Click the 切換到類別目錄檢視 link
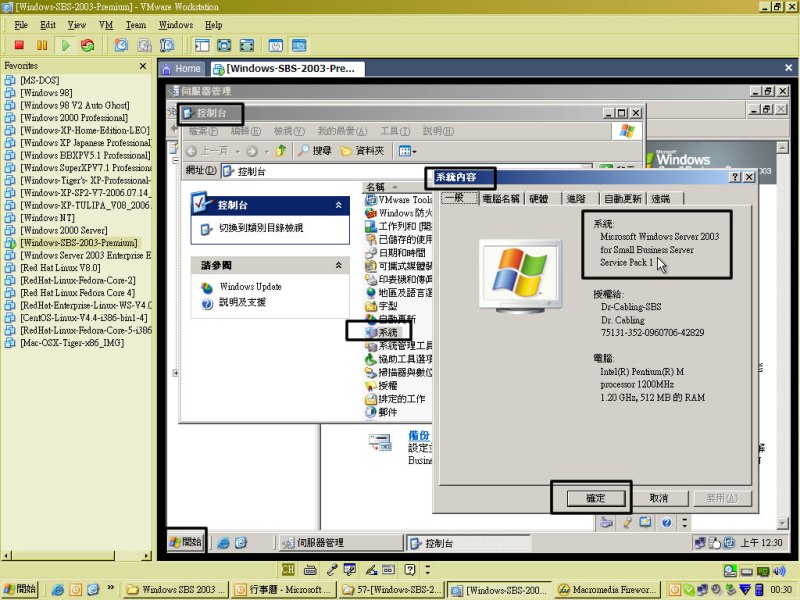800x600 pixels. coord(261,228)
